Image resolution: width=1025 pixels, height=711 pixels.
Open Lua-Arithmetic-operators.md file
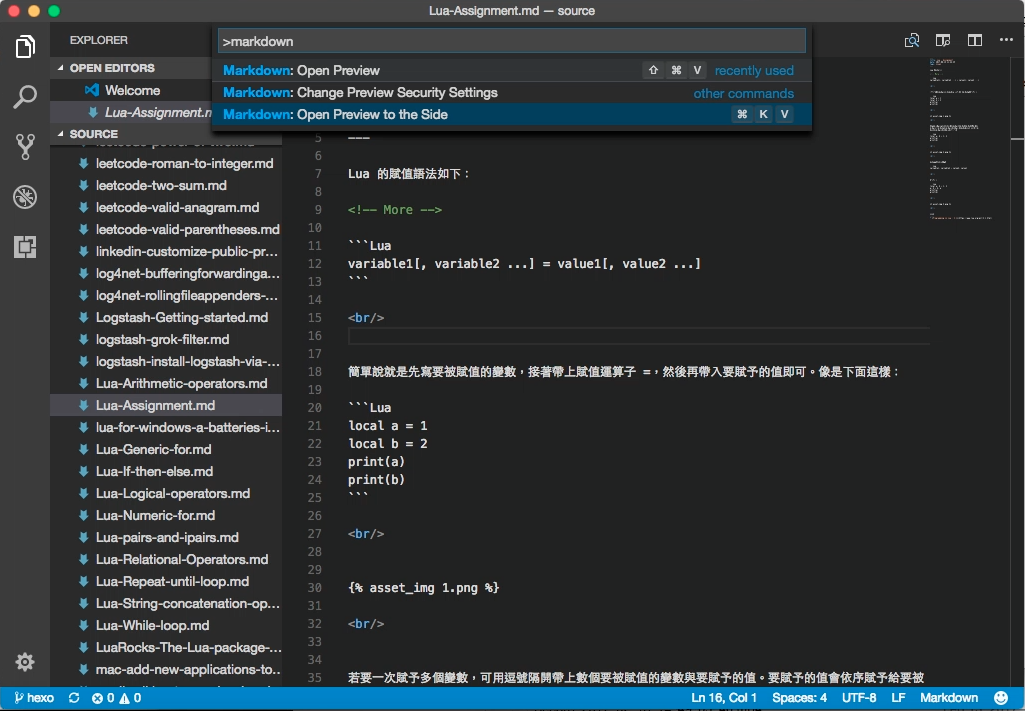pos(166,384)
